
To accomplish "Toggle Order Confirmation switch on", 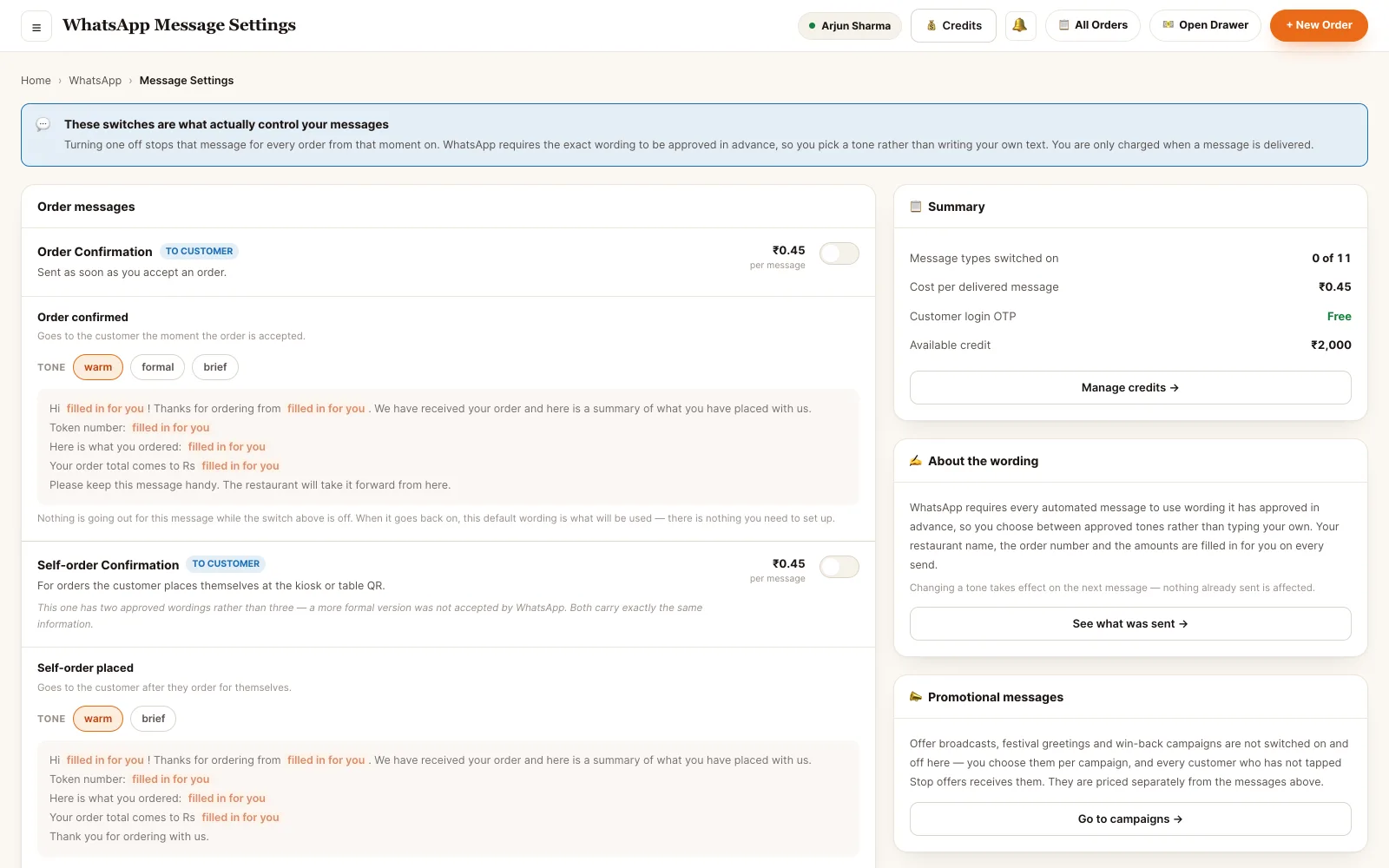I will 839,253.
